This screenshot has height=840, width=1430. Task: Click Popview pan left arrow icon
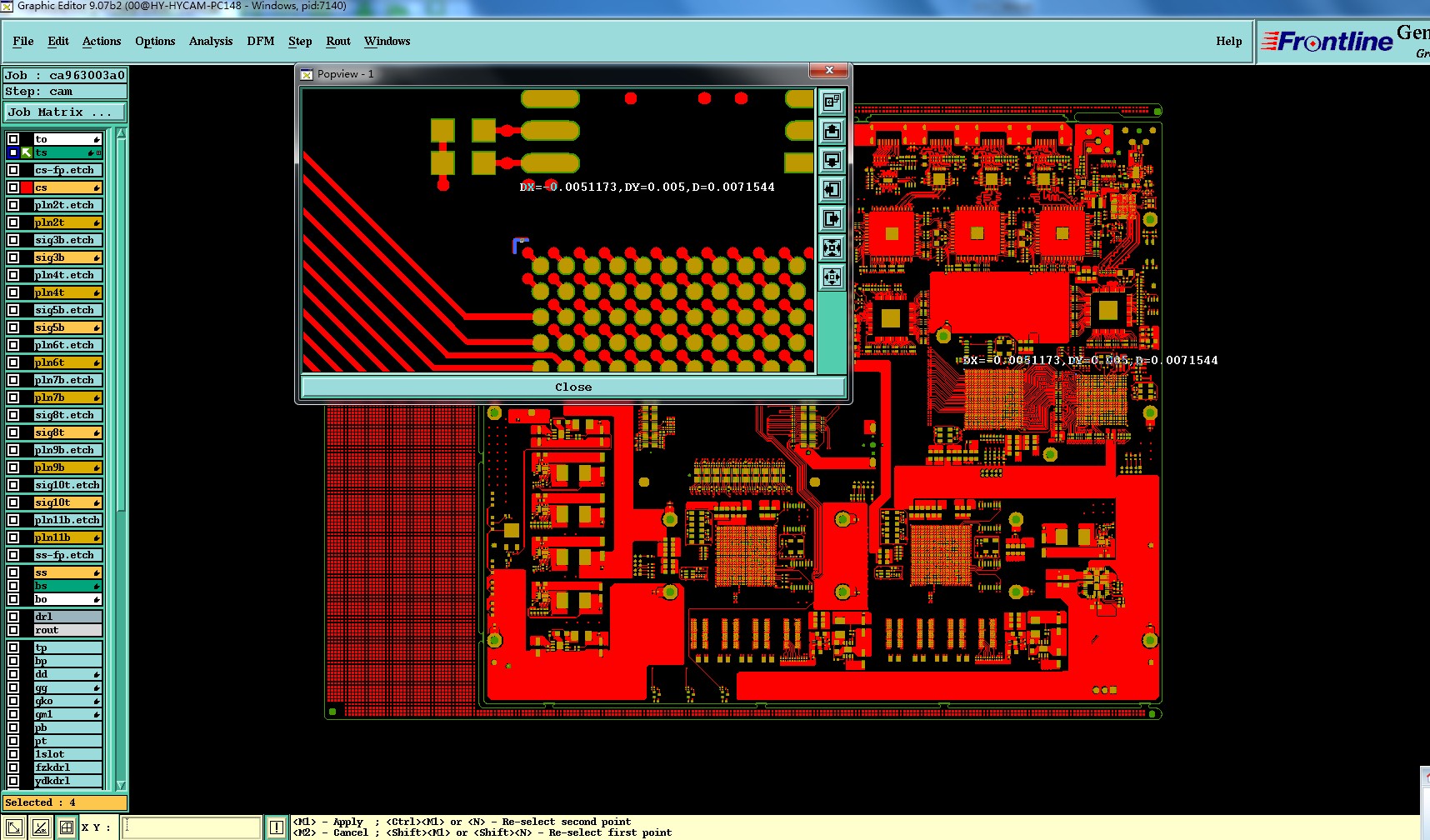click(x=832, y=190)
